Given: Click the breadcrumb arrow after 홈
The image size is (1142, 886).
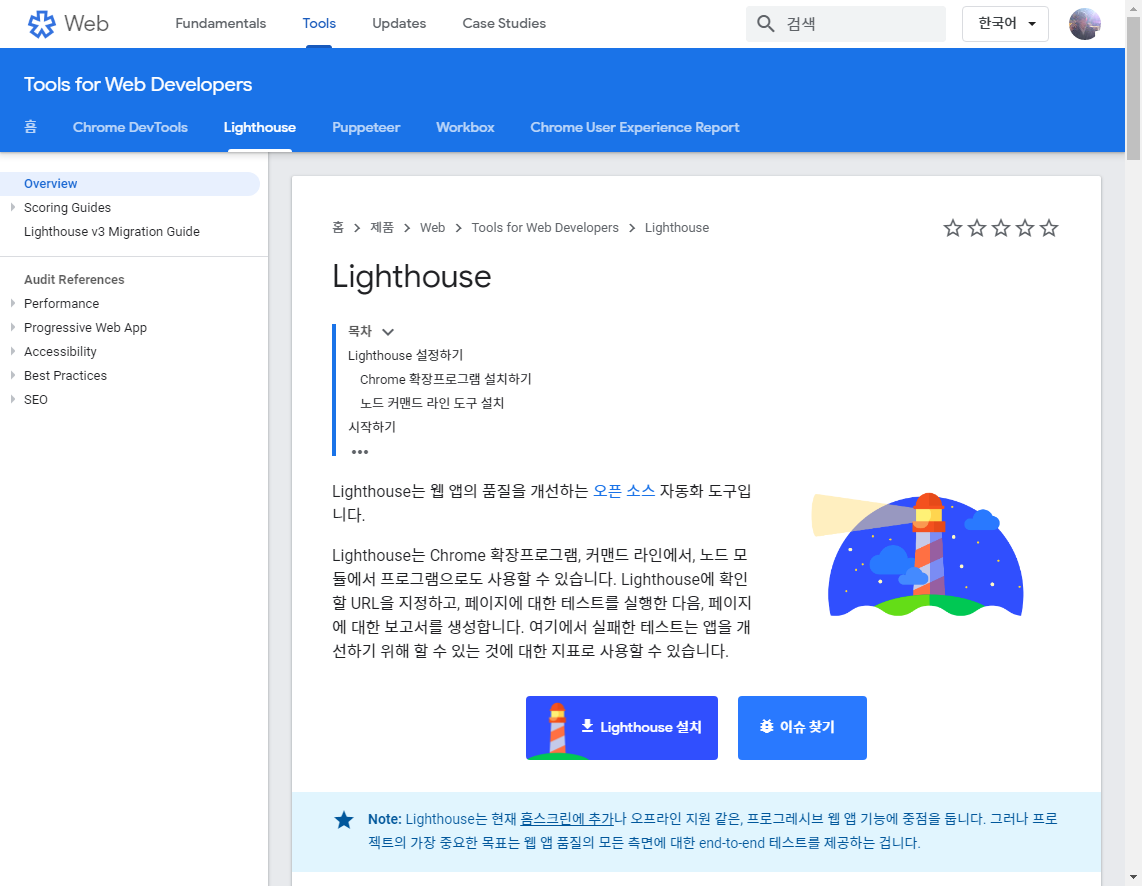Looking at the screenshot, I should (x=357, y=228).
